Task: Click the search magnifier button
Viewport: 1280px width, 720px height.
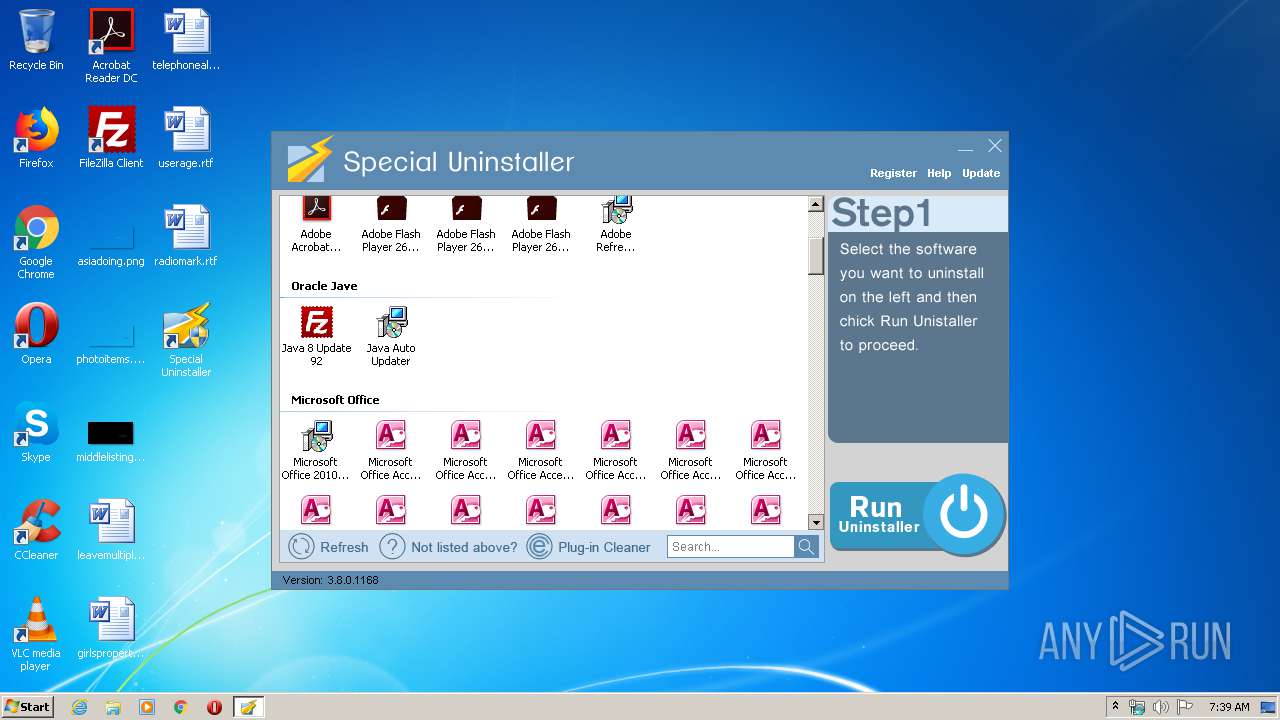Action: click(806, 547)
